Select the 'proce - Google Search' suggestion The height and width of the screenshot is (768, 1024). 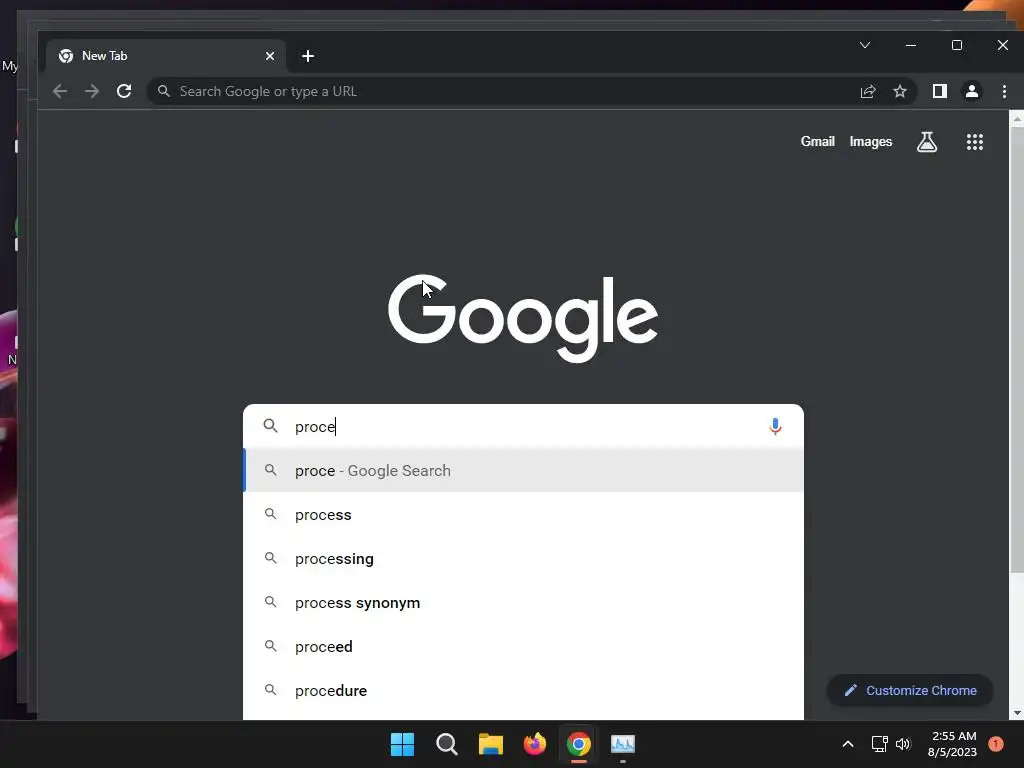click(x=523, y=470)
